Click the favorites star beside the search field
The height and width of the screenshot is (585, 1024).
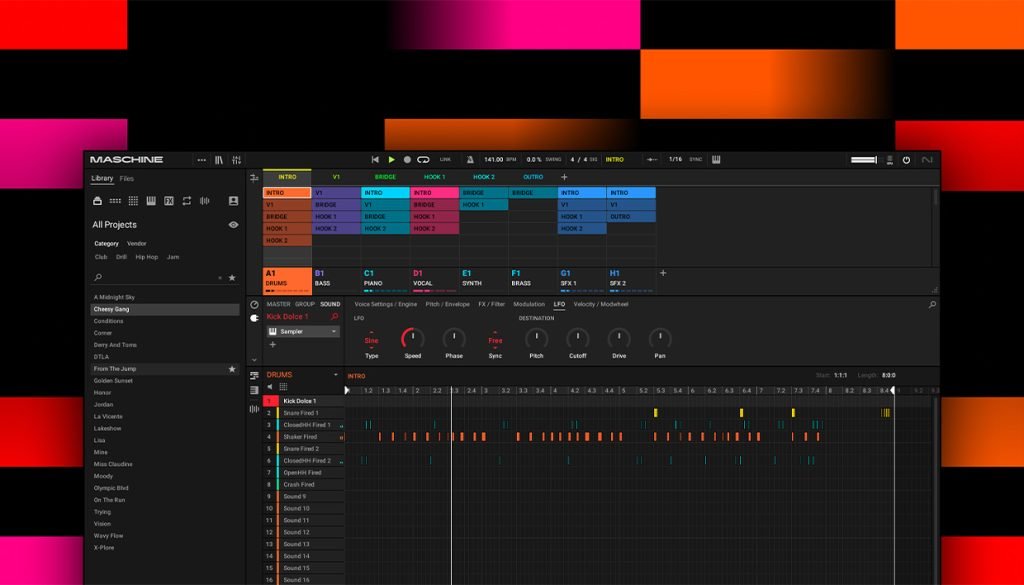(232, 277)
